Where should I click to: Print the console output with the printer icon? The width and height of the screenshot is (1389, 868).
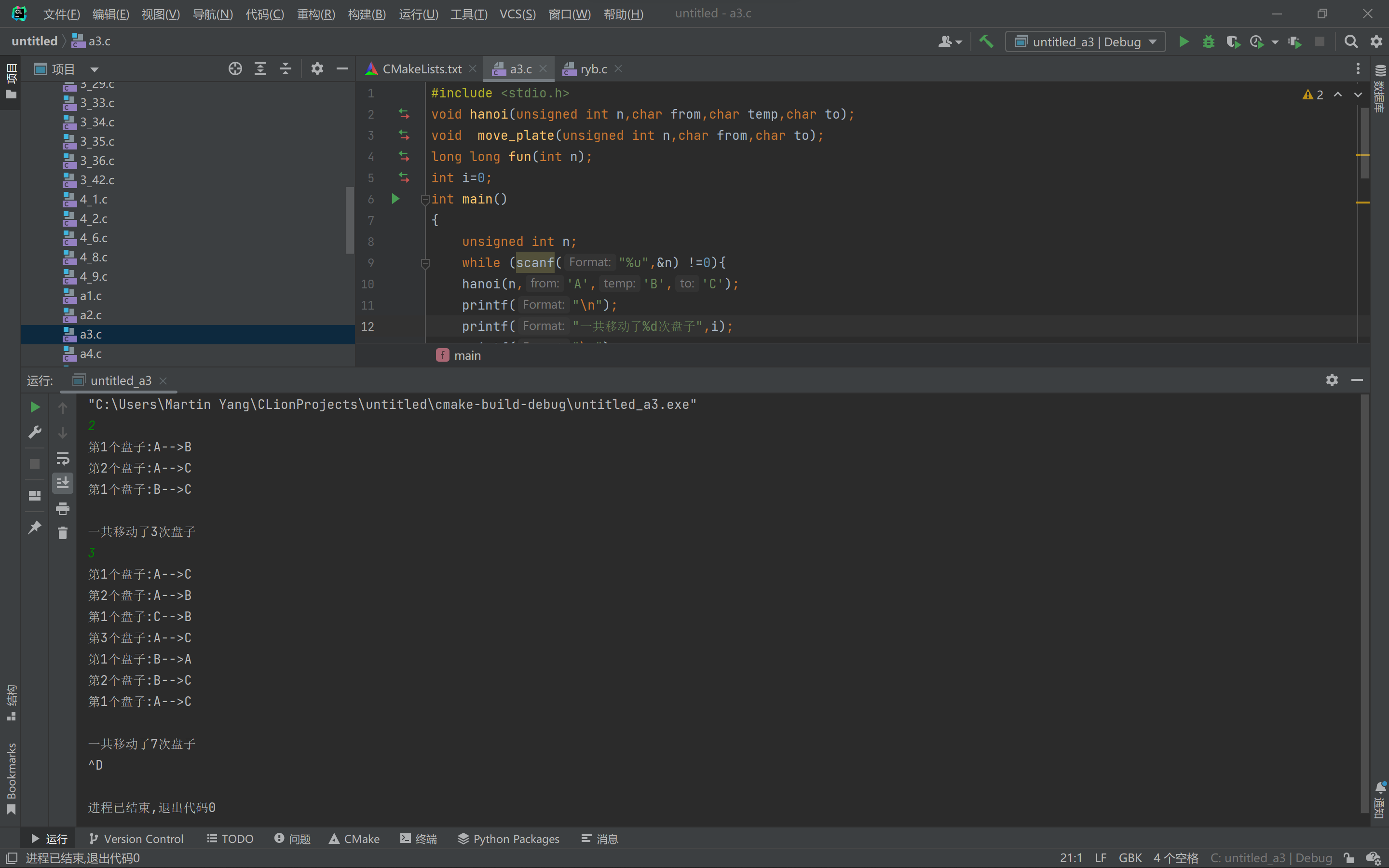coord(63,509)
